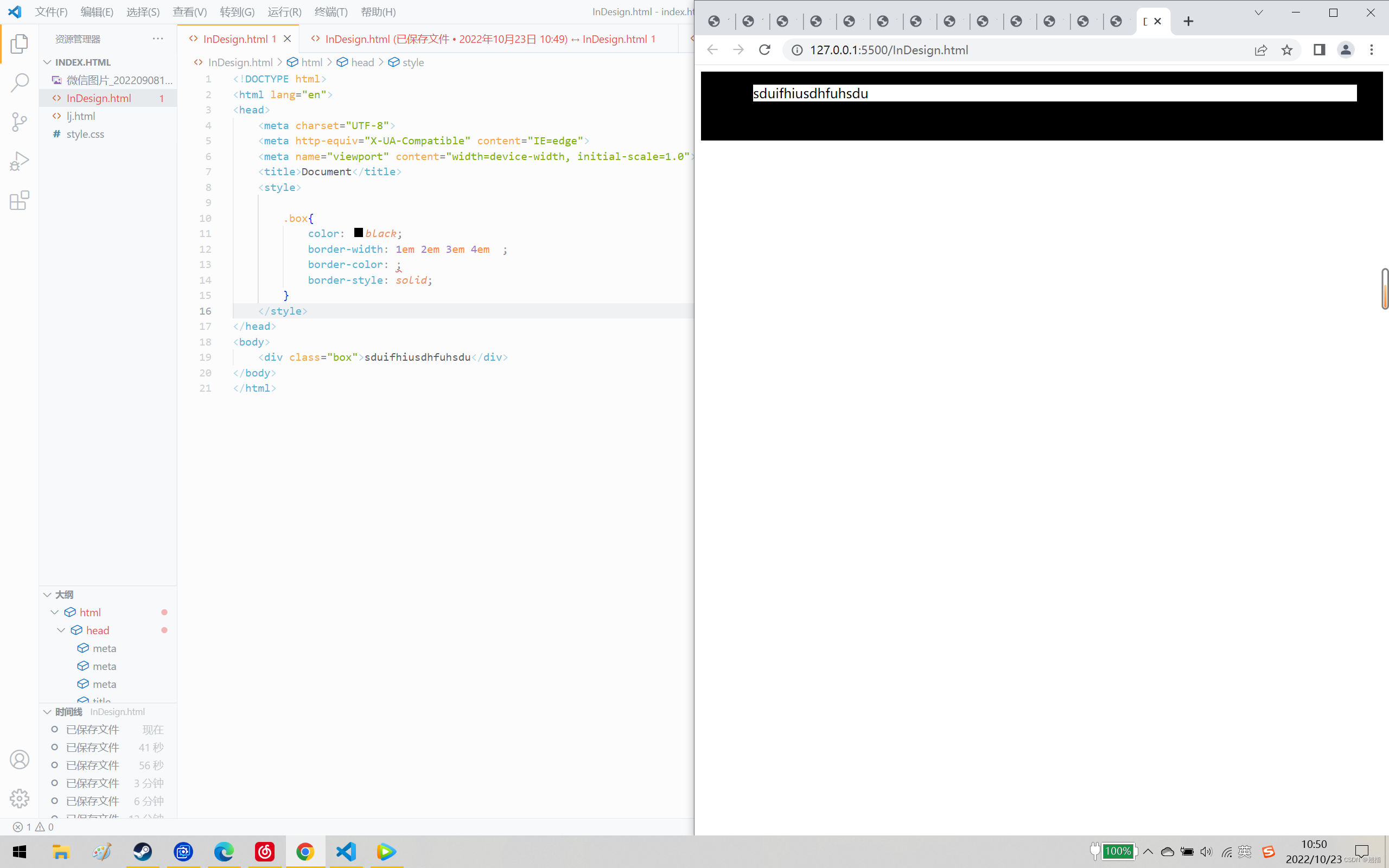Reload the browser page
Image resolution: width=1389 pixels, height=868 pixels.
(x=764, y=50)
